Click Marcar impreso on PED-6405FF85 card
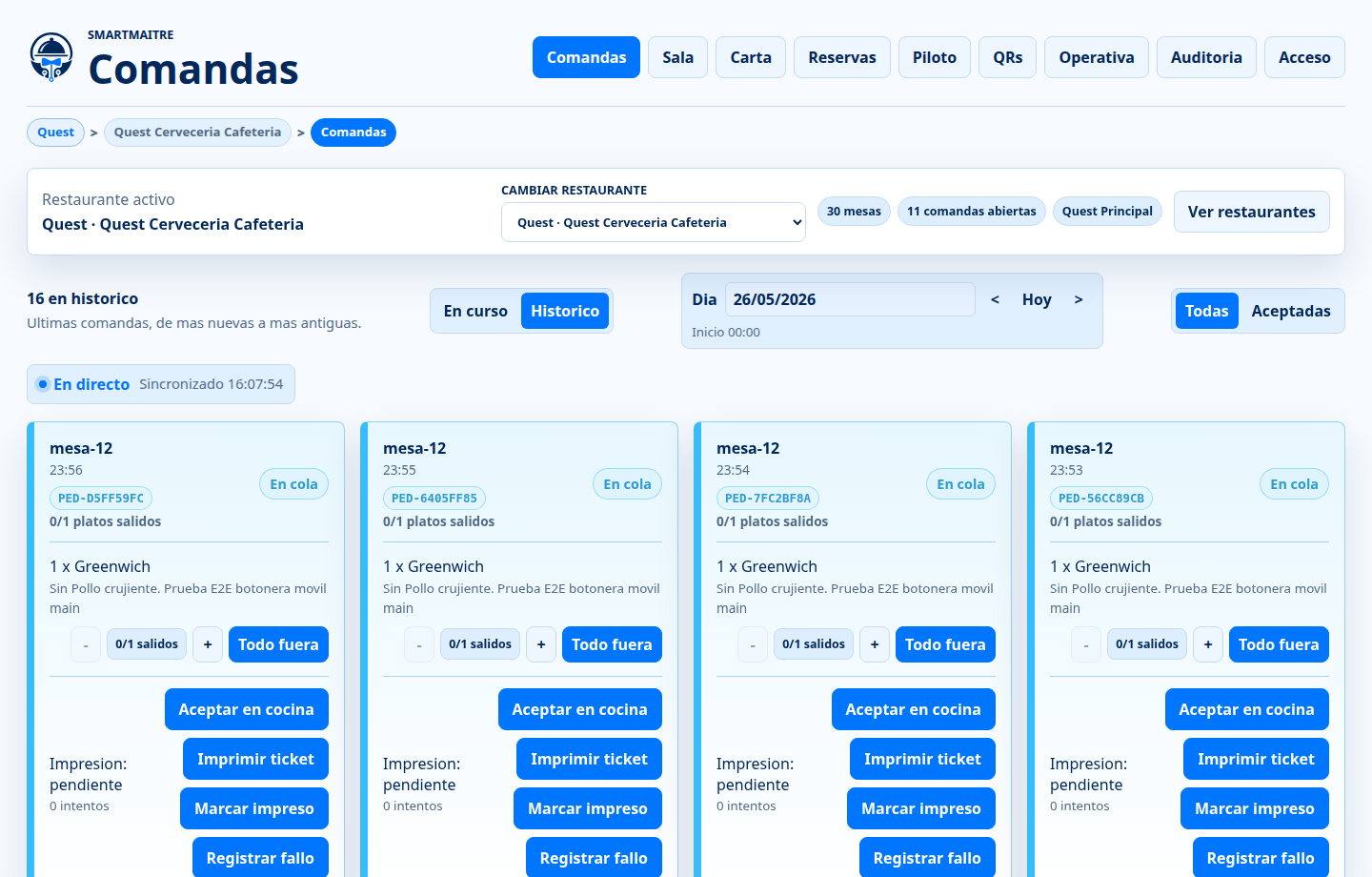This screenshot has width=1372, height=877. click(x=588, y=808)
